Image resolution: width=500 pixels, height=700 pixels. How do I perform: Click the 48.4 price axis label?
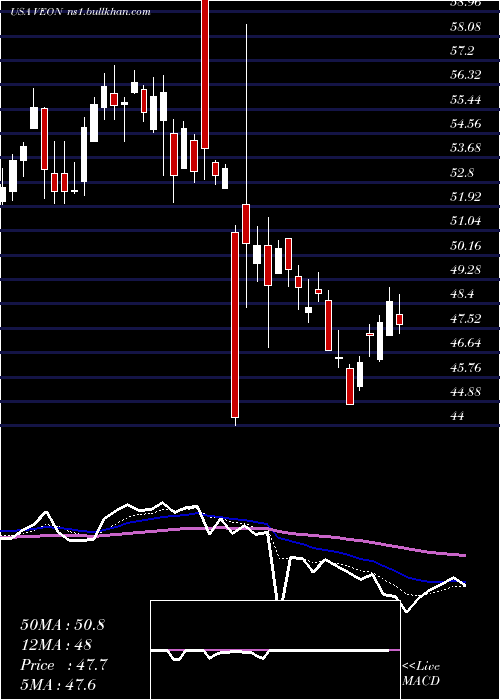point(462,294)
